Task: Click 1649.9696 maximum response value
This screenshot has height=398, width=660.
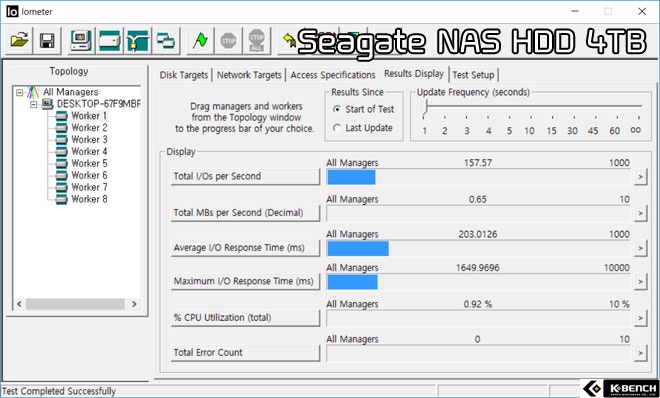Action: (x=478, y=268)
